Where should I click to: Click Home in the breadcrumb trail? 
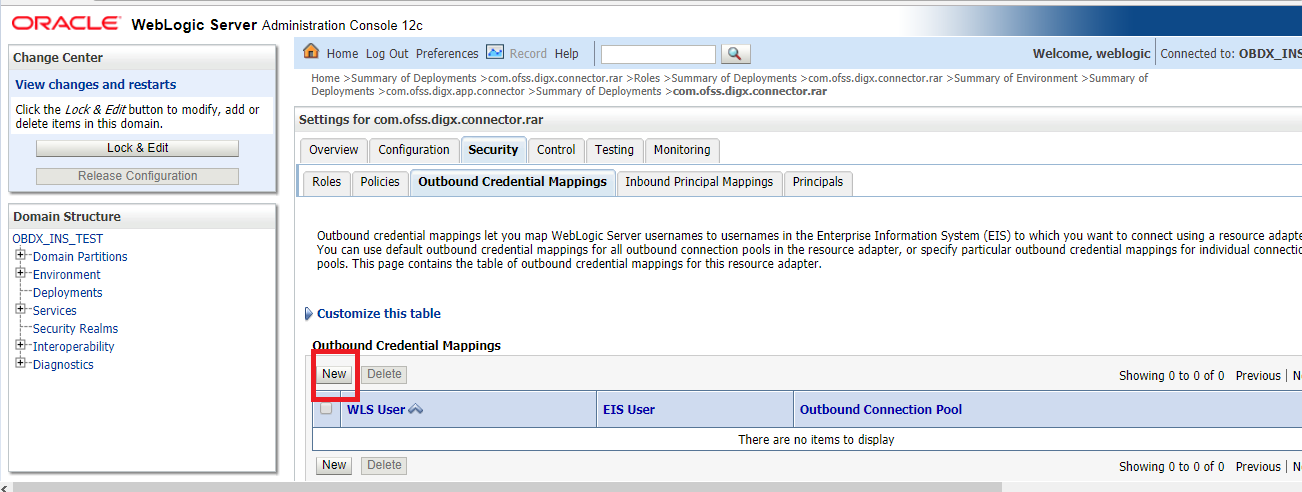(x=325, y=78)
